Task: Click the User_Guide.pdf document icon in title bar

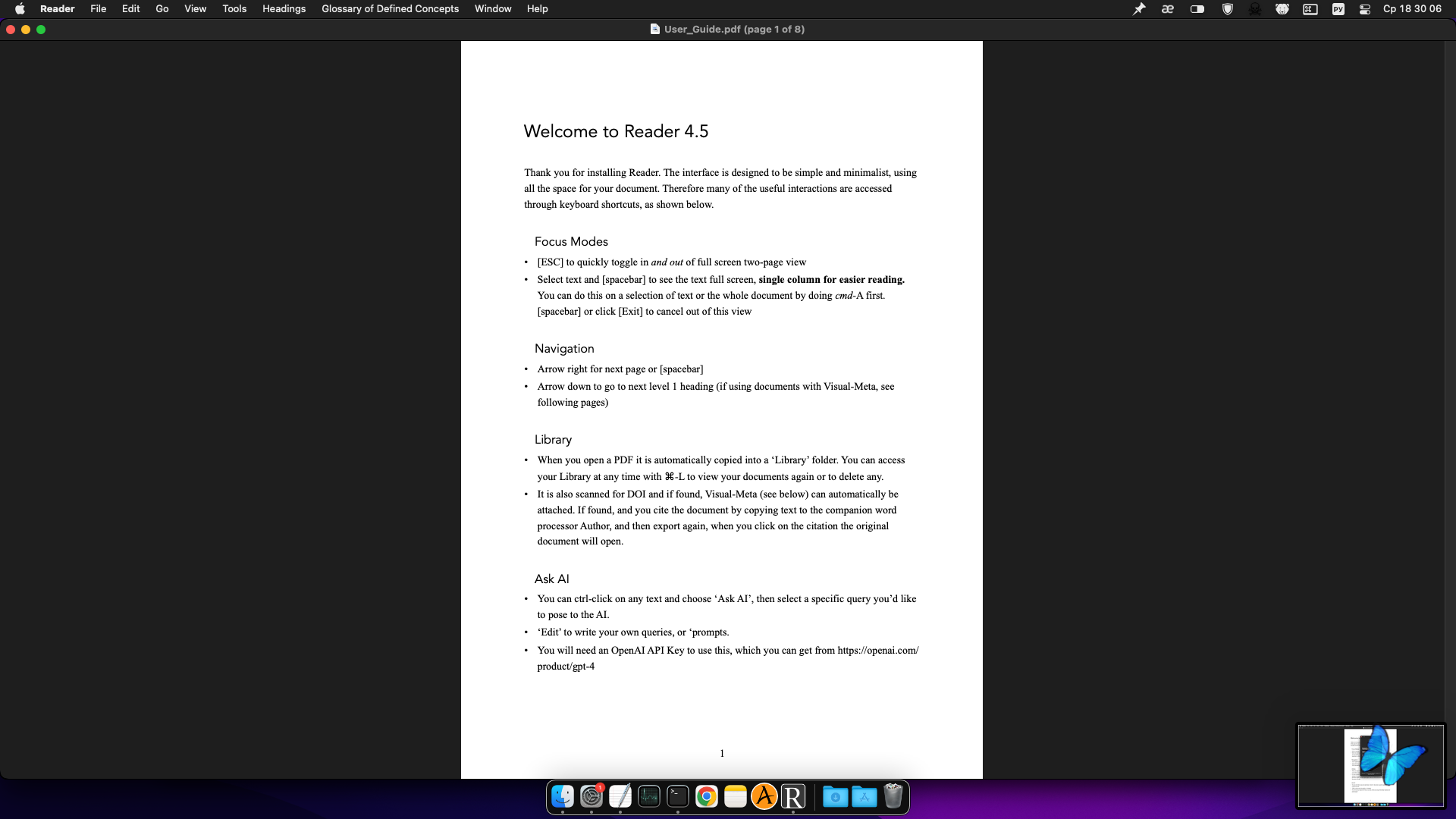Action: tap(654, 29)
